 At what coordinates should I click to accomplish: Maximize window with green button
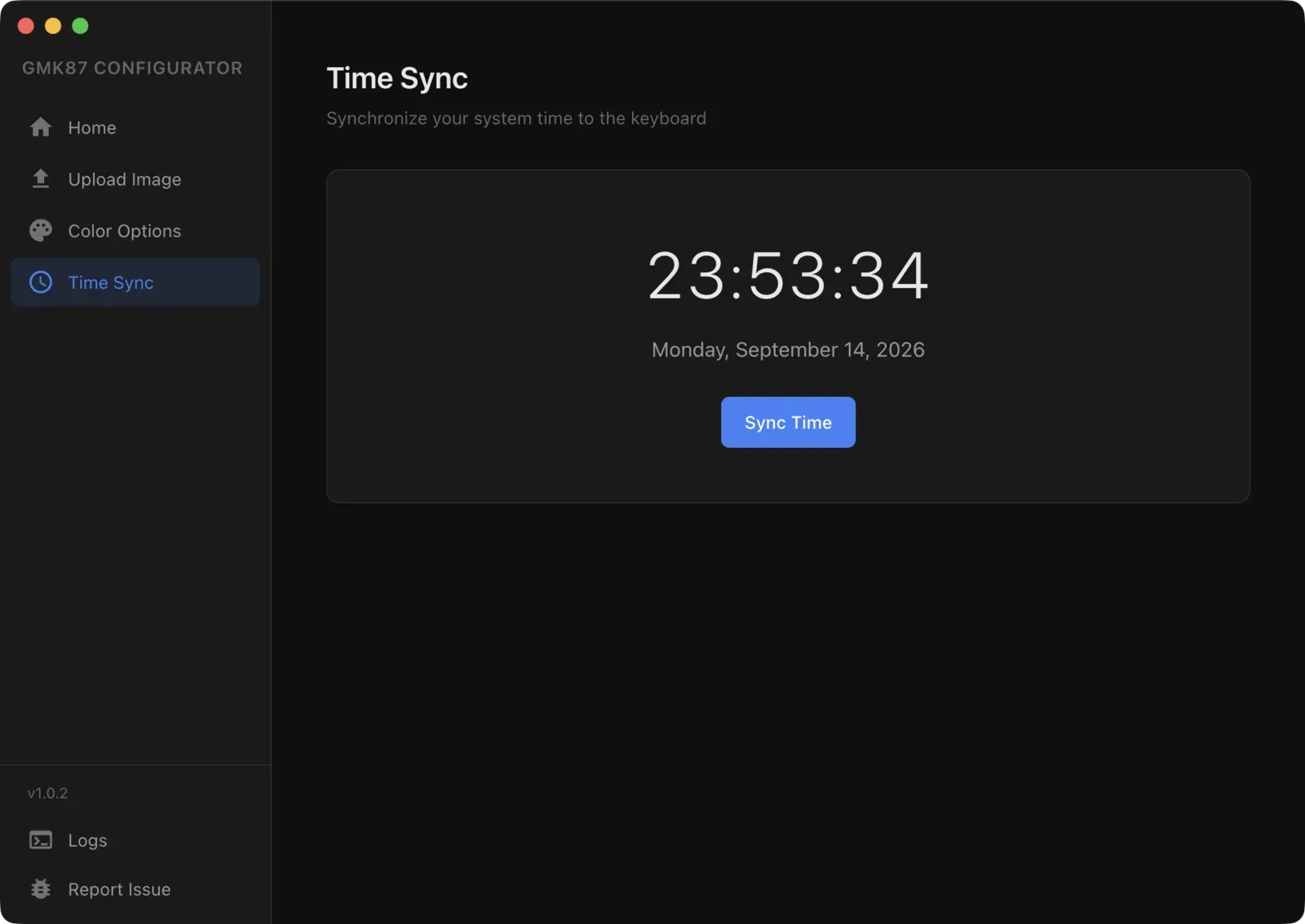tap(80, 26)
